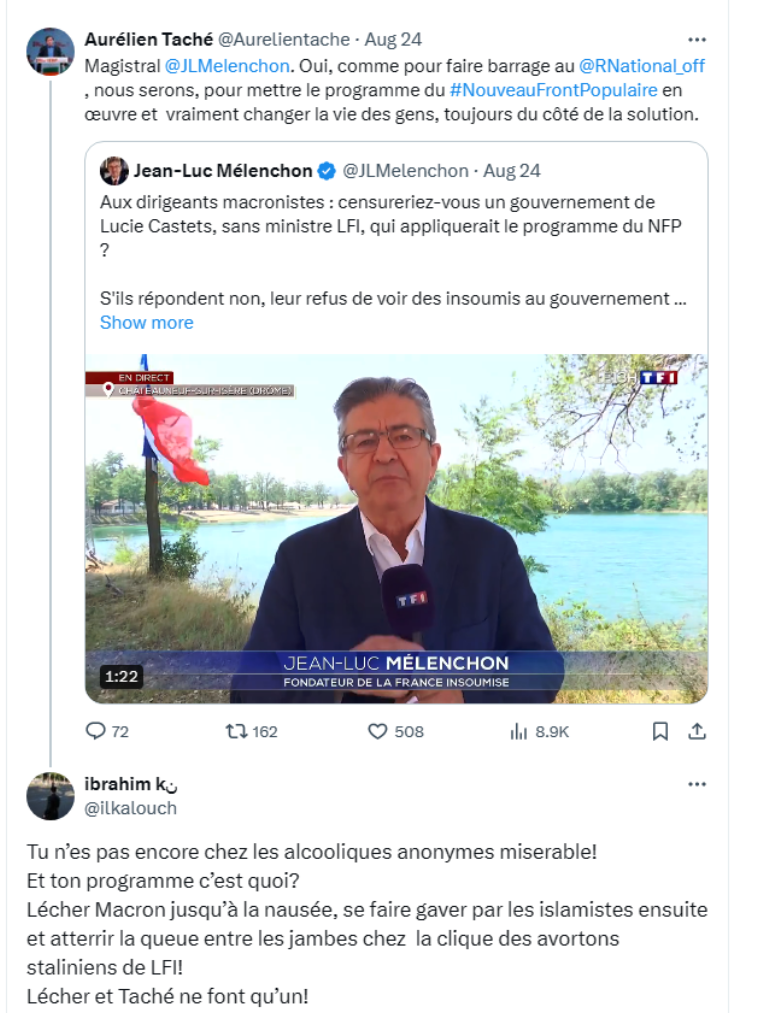Click the Aurélien Taché display name
Viewport: 763px width, 1013px height.
[x=149, y=39]
